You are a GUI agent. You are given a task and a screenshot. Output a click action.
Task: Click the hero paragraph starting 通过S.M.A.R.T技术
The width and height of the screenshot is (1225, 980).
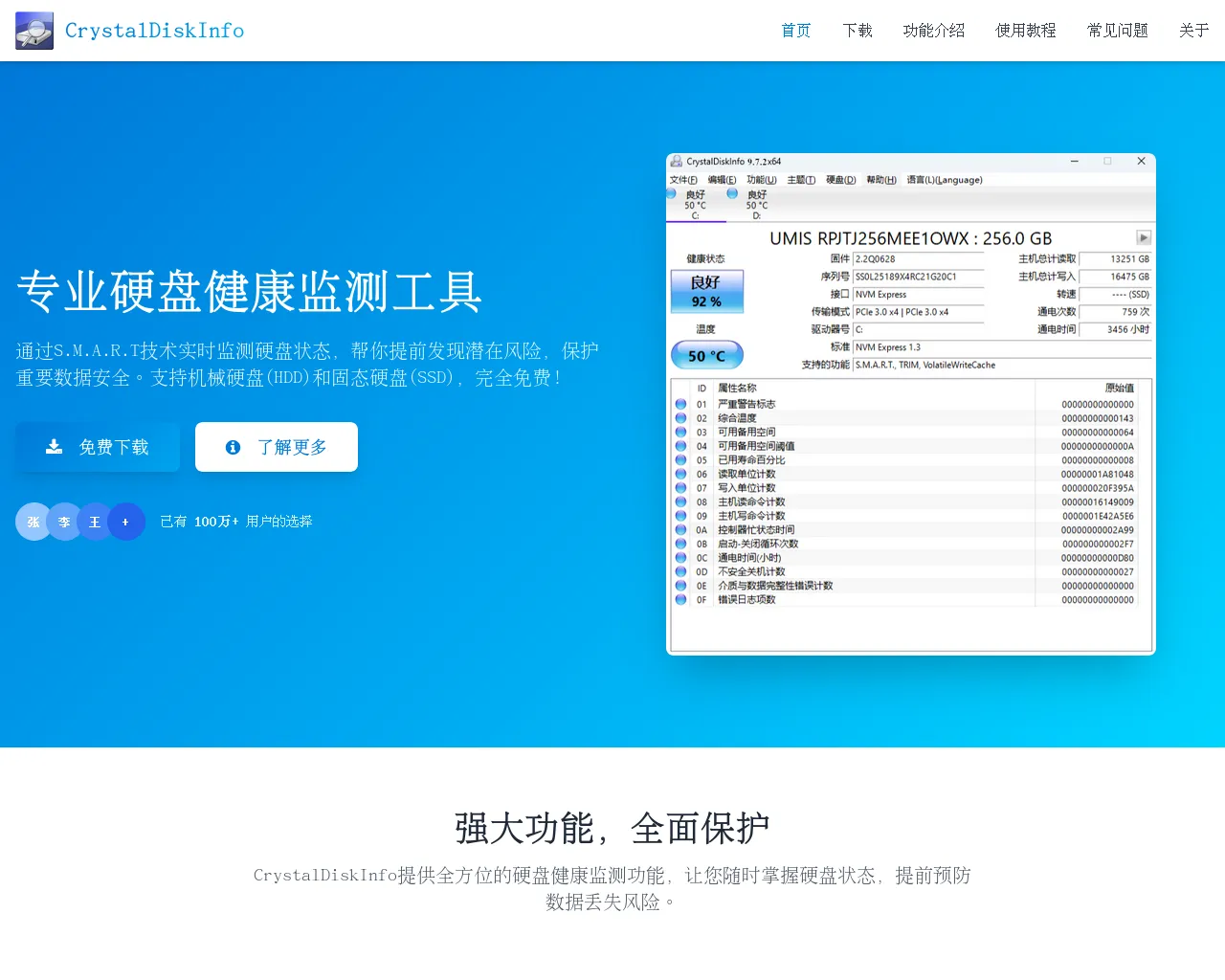pos(307,365)
